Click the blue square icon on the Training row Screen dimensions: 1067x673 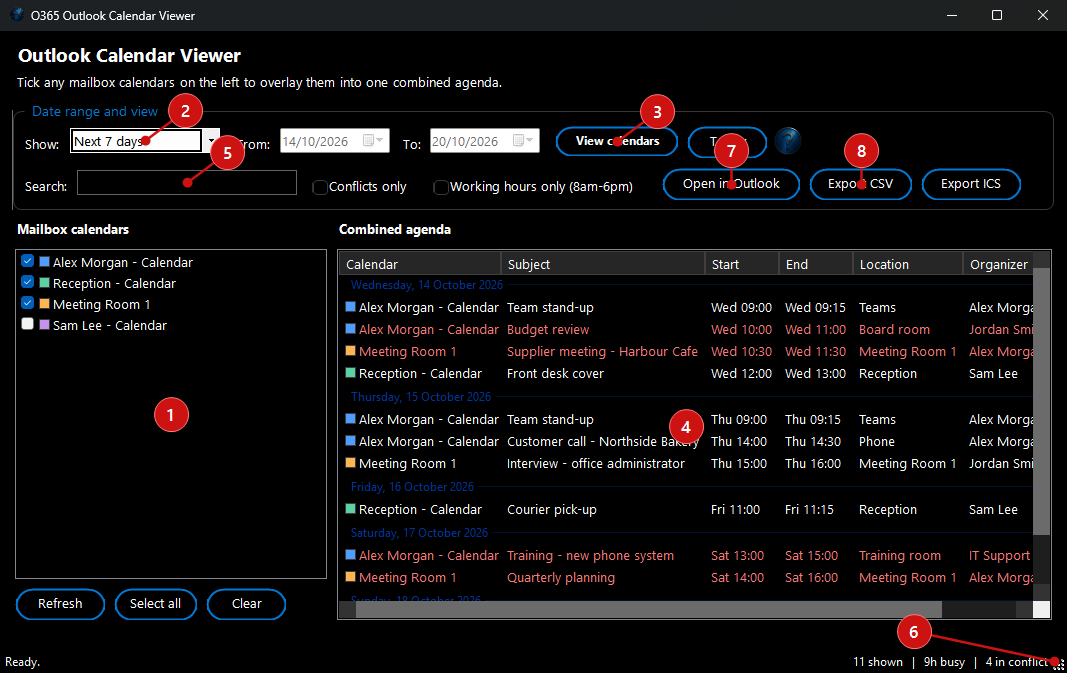350,555
